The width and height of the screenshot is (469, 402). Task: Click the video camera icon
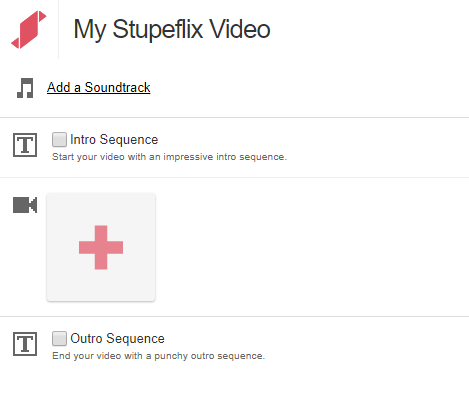(x=25, y=205)
